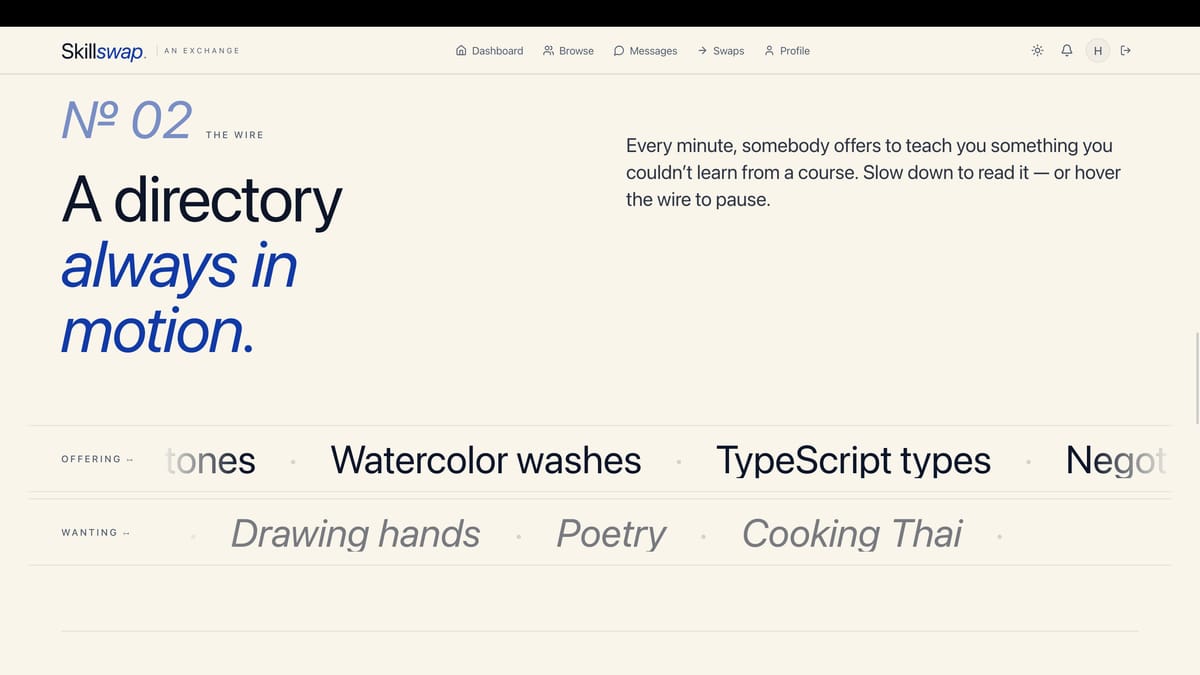1200x675 pixels.
Task: Open the Dashboard page
Action: coord(489,51)
